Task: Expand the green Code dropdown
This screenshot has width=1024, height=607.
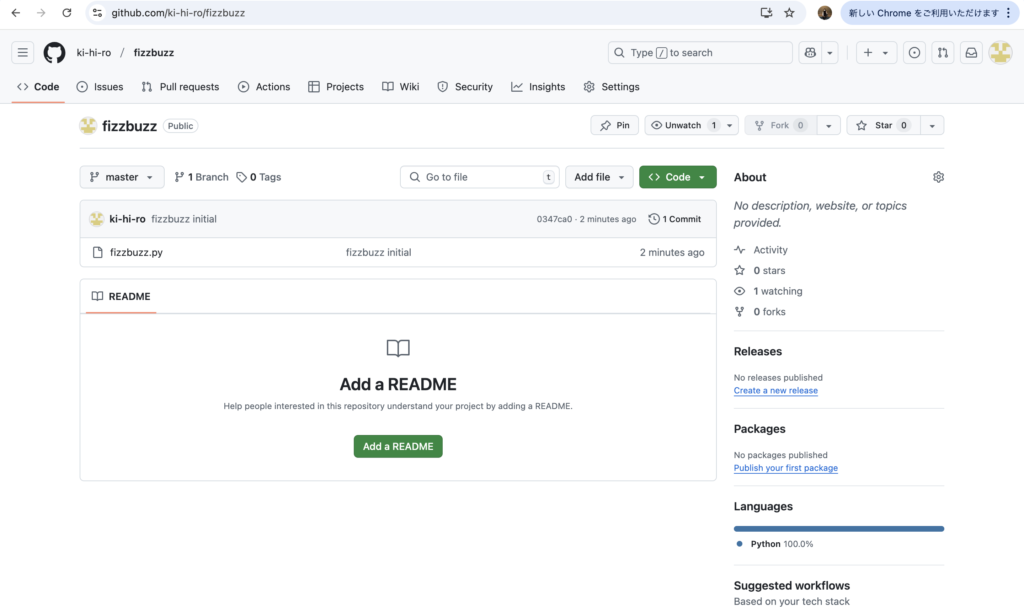Action: [677, 177]
